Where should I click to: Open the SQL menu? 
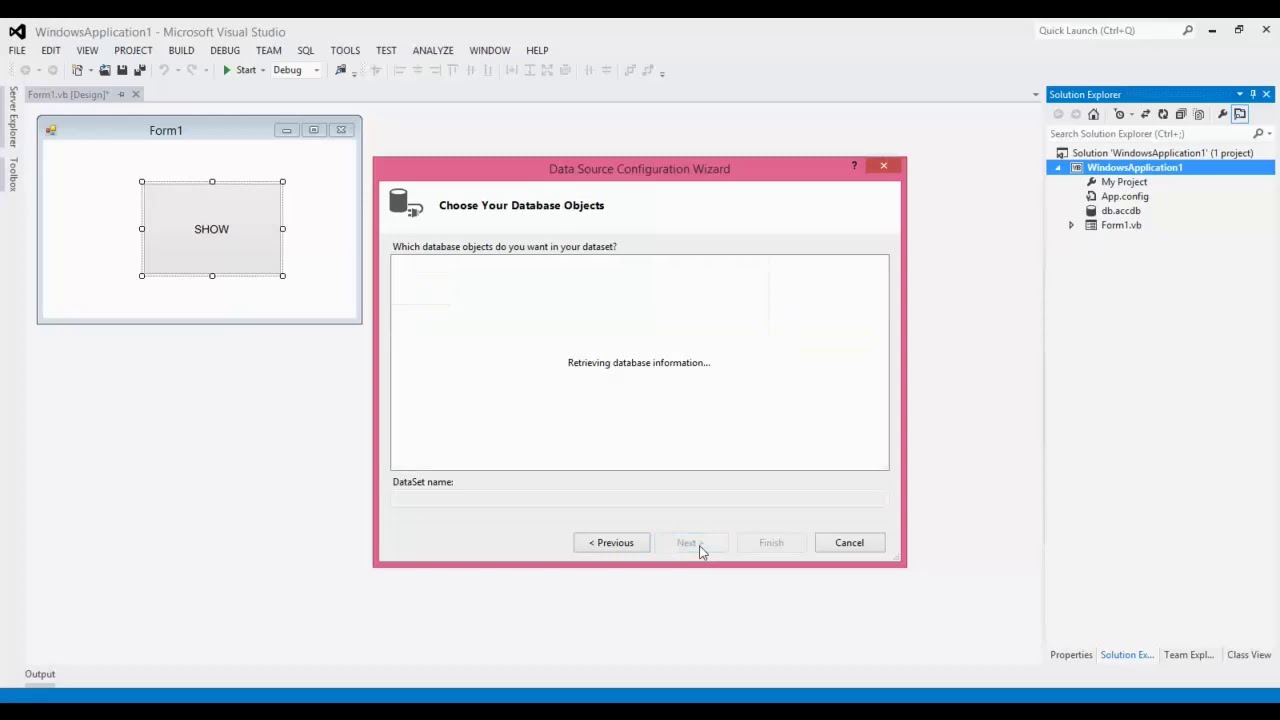pyautogui.click(x=305, y=50)
